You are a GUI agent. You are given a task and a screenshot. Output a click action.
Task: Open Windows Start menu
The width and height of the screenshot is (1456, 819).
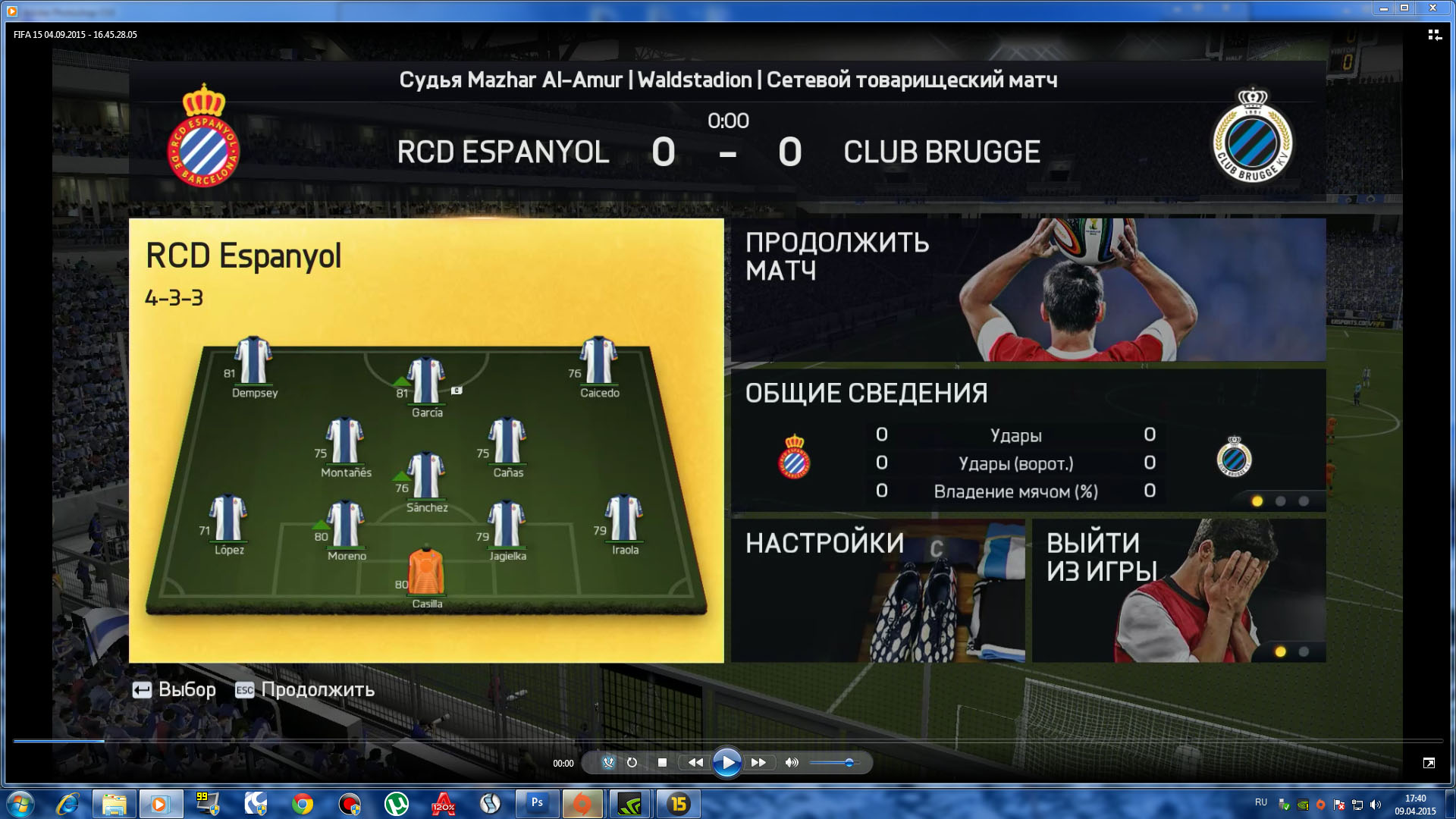20,804
